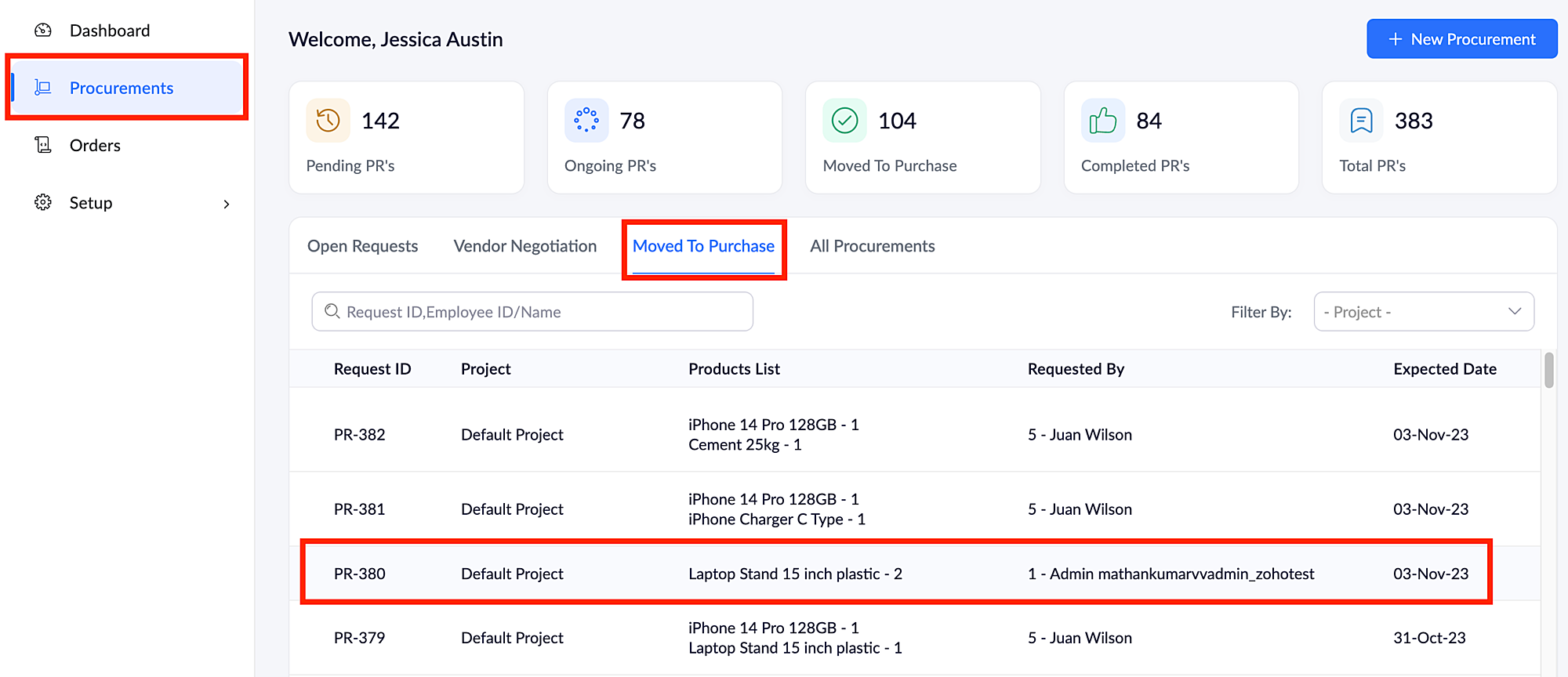The image size is (1568, 677).
Task: Click the Setup gear icon
Action: [43, 202]
